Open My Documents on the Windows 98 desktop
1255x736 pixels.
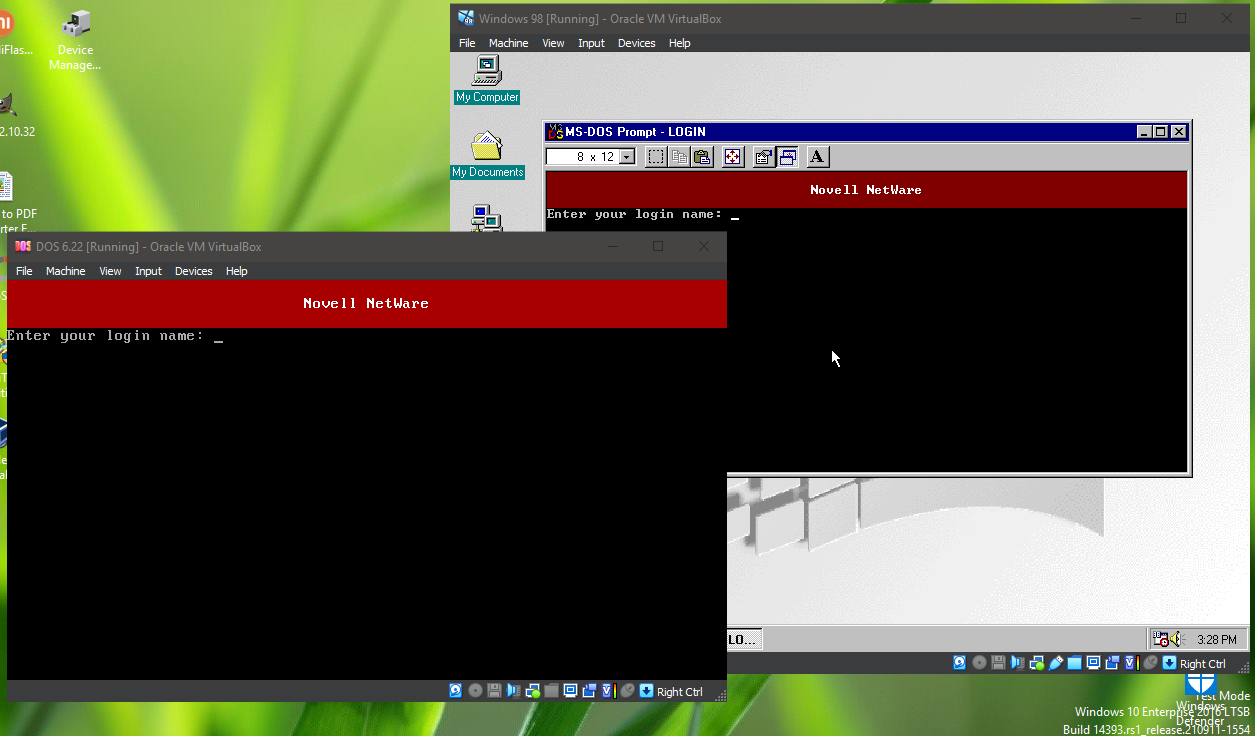coord(487,152)
